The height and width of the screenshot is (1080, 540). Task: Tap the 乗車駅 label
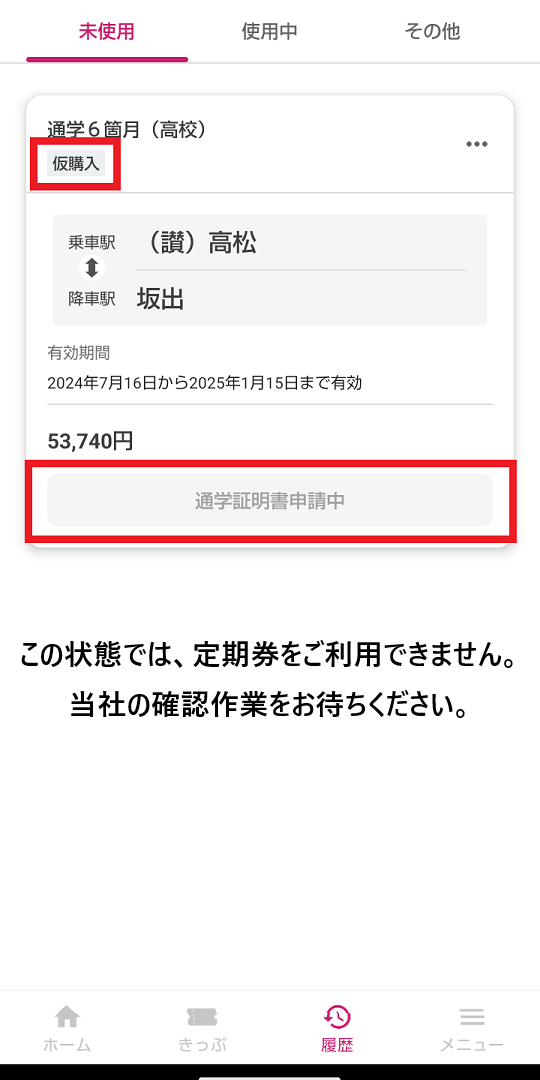click(x=92, y=242)
